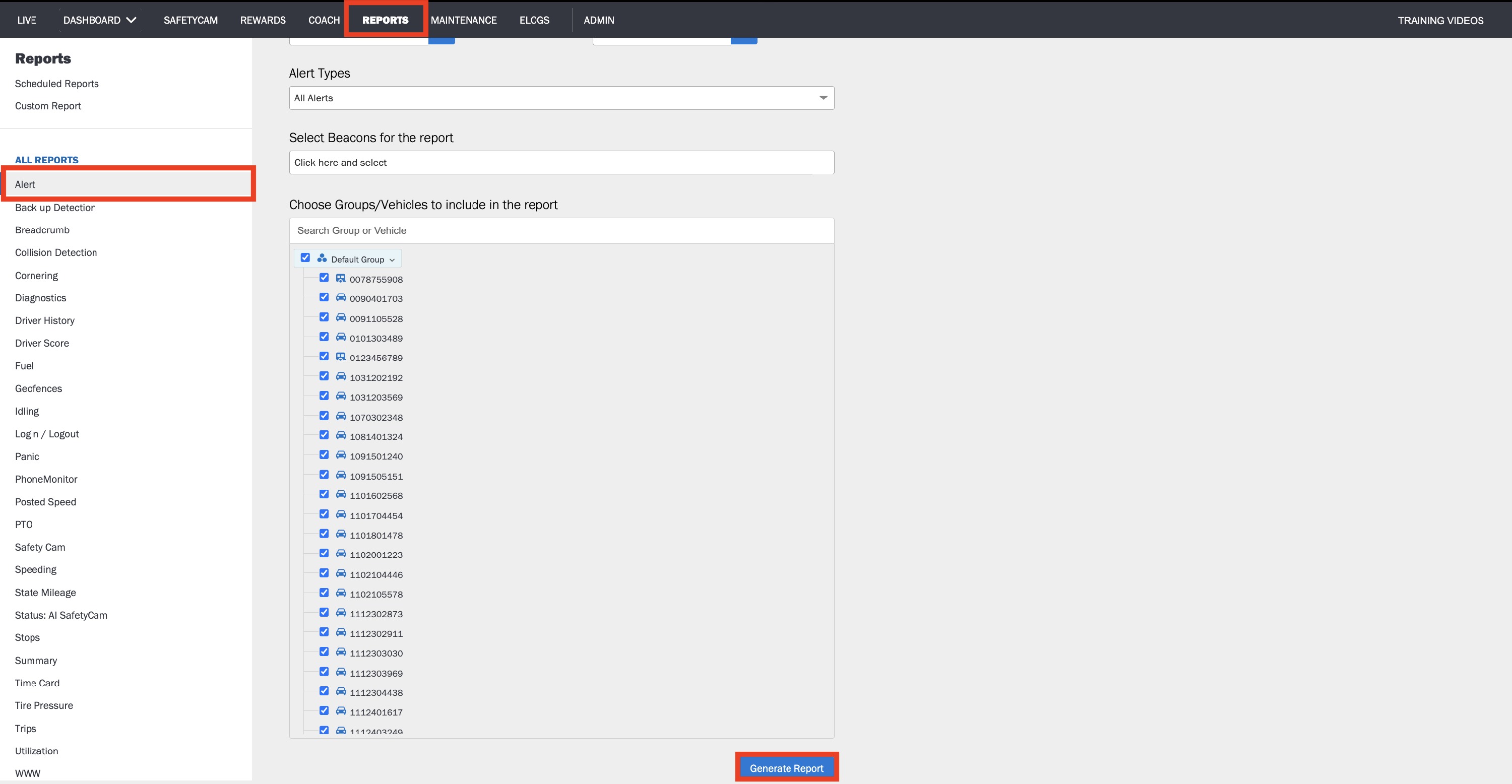This screenshot has height=784, width=1512.
Task: Click the car icon for 0090401703
Action: [340, 297]
